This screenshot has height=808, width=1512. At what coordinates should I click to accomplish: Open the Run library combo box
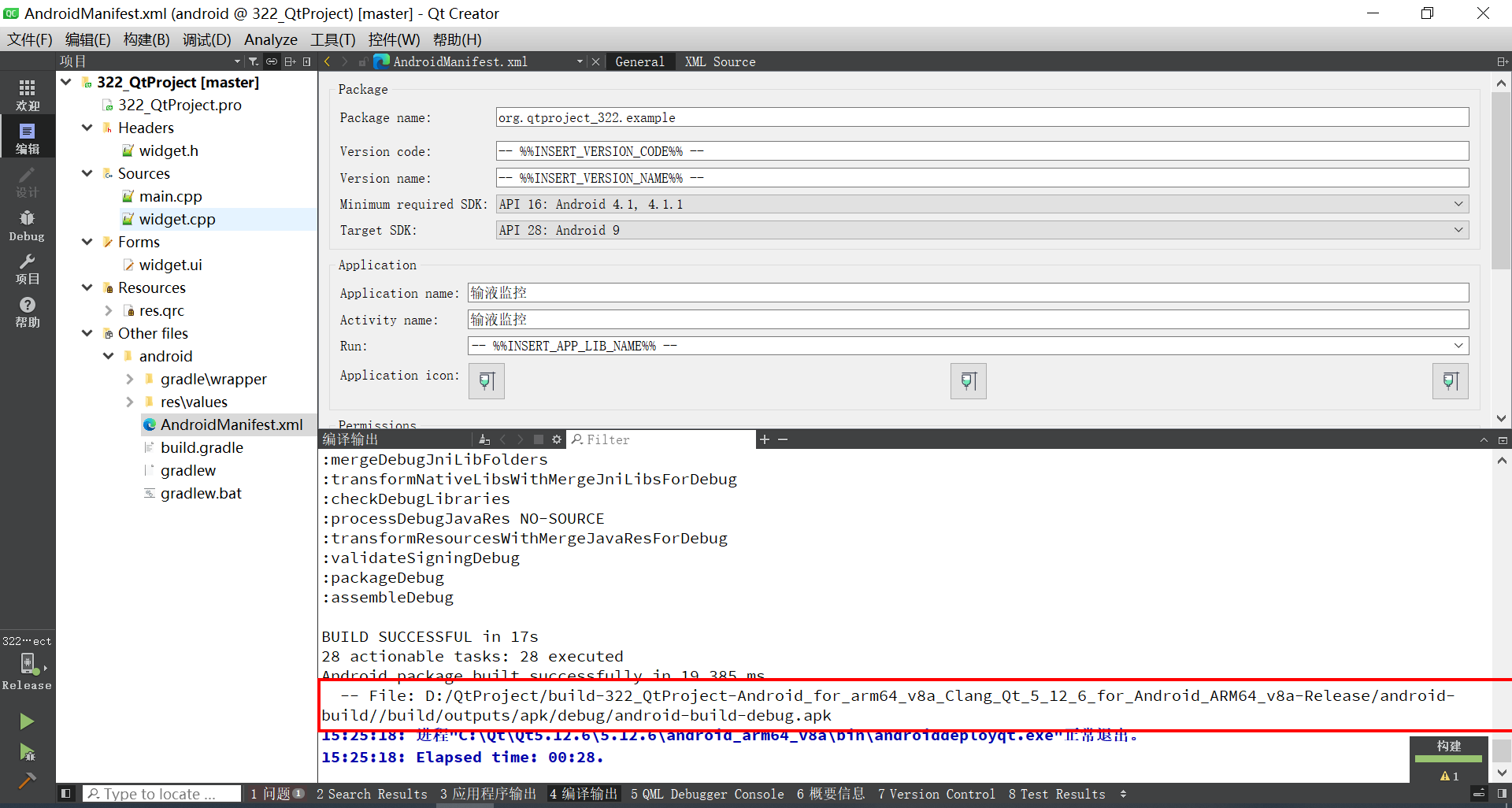[x=968, y=346]
